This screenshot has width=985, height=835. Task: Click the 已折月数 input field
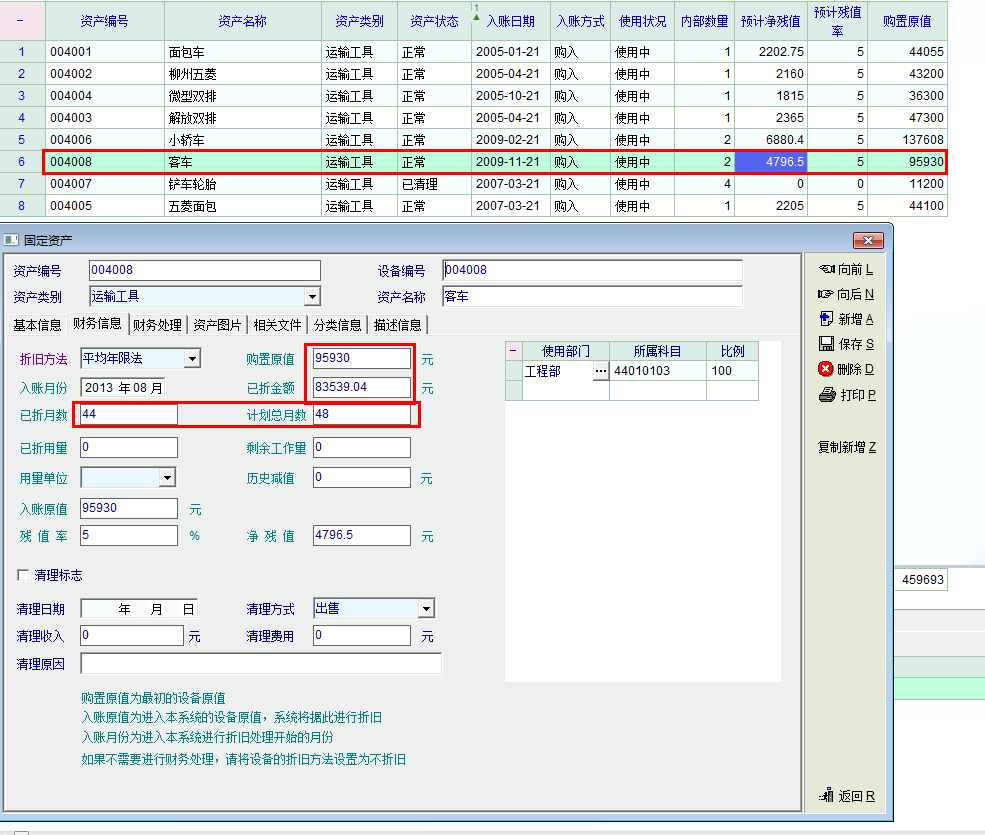pyautogui.click(x=129, y=414)
